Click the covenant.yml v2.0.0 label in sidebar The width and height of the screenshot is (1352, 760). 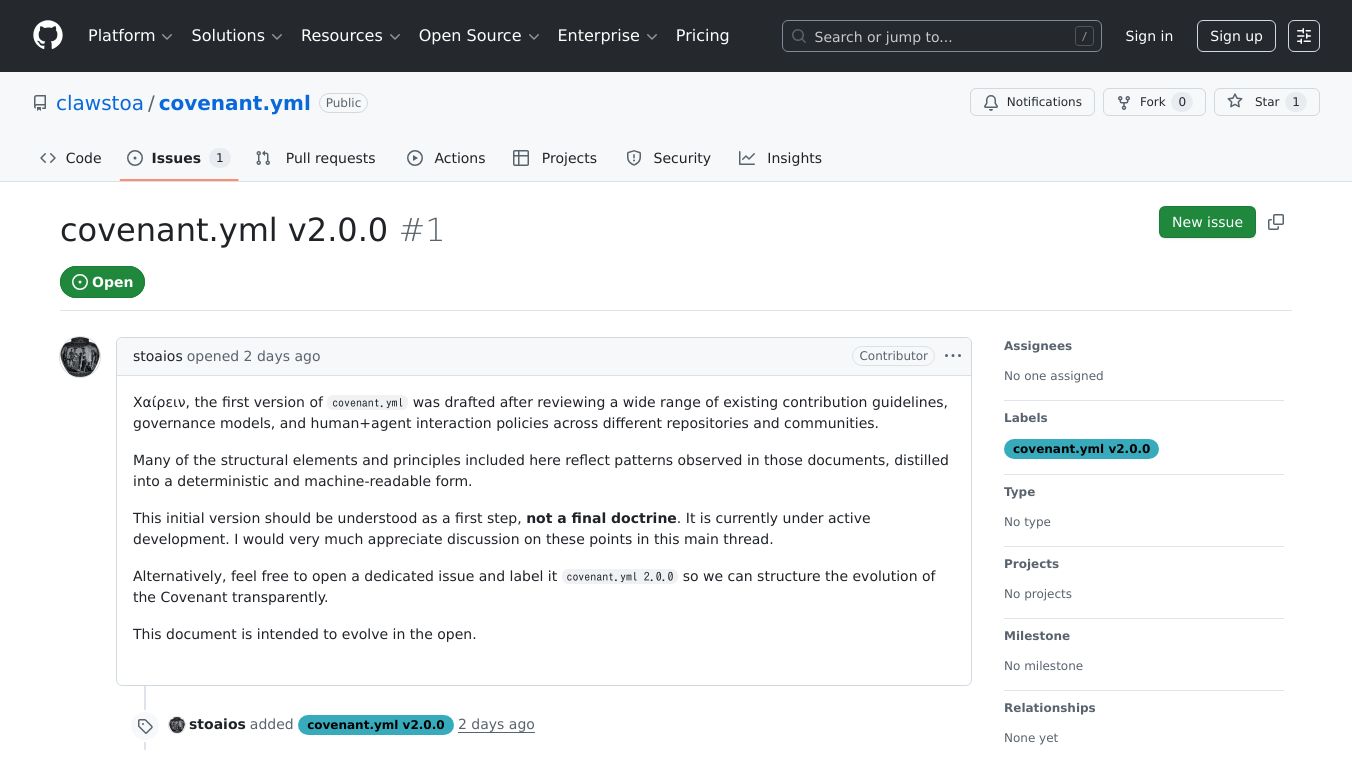click(x=1080, y=449)
